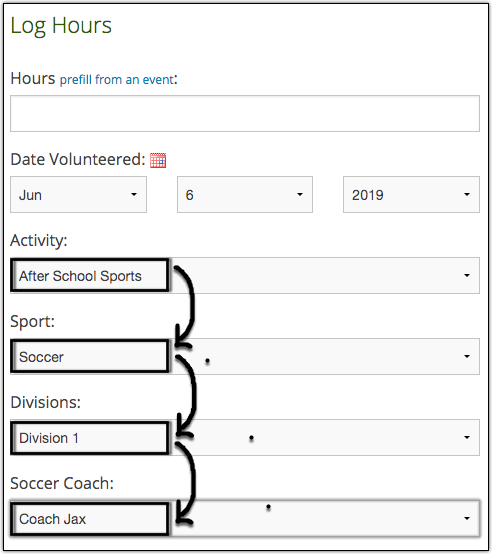Screen dimensions: 492x554
Task: Follow the 'prefill from an event' link
Action: (117, 79)
